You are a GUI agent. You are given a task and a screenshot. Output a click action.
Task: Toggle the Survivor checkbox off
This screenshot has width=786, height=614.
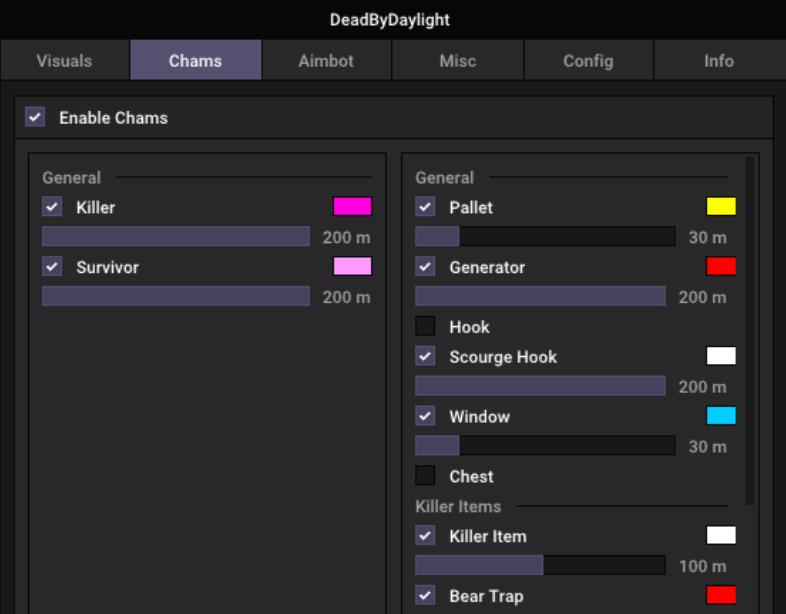tap(52, 267)
